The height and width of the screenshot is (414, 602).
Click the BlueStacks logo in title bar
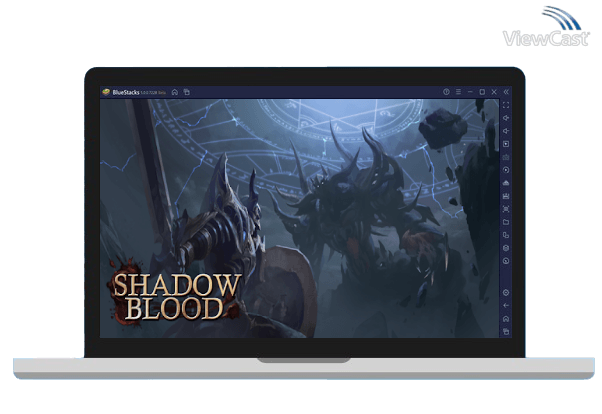106,92
